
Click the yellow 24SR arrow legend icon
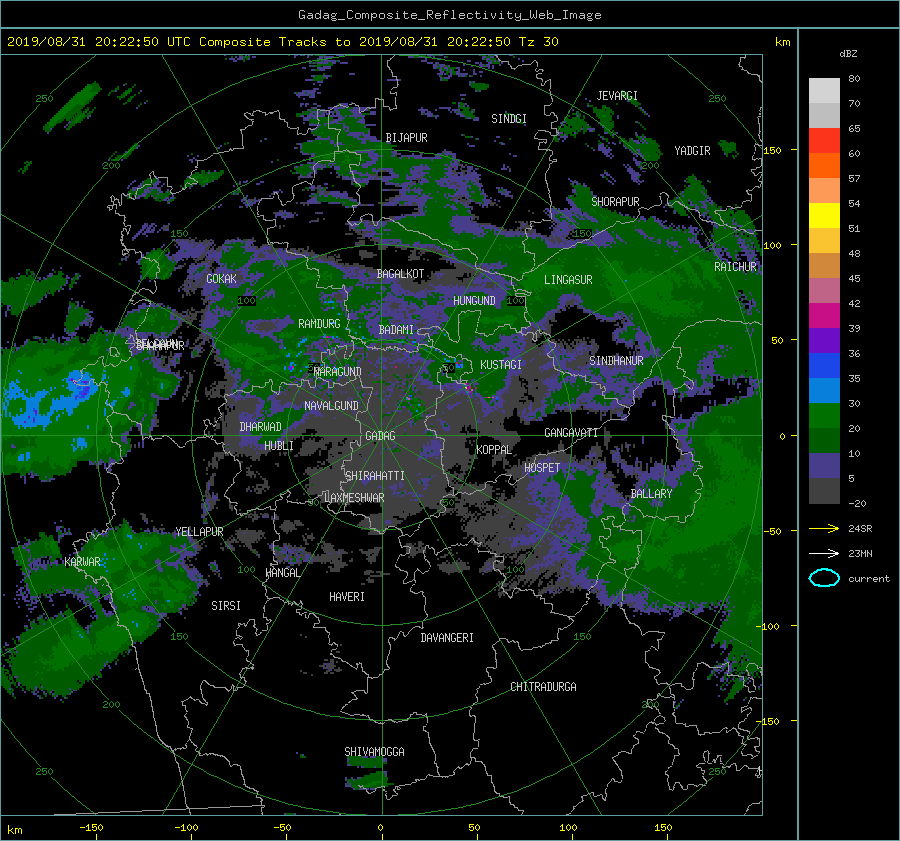point(824,528)
